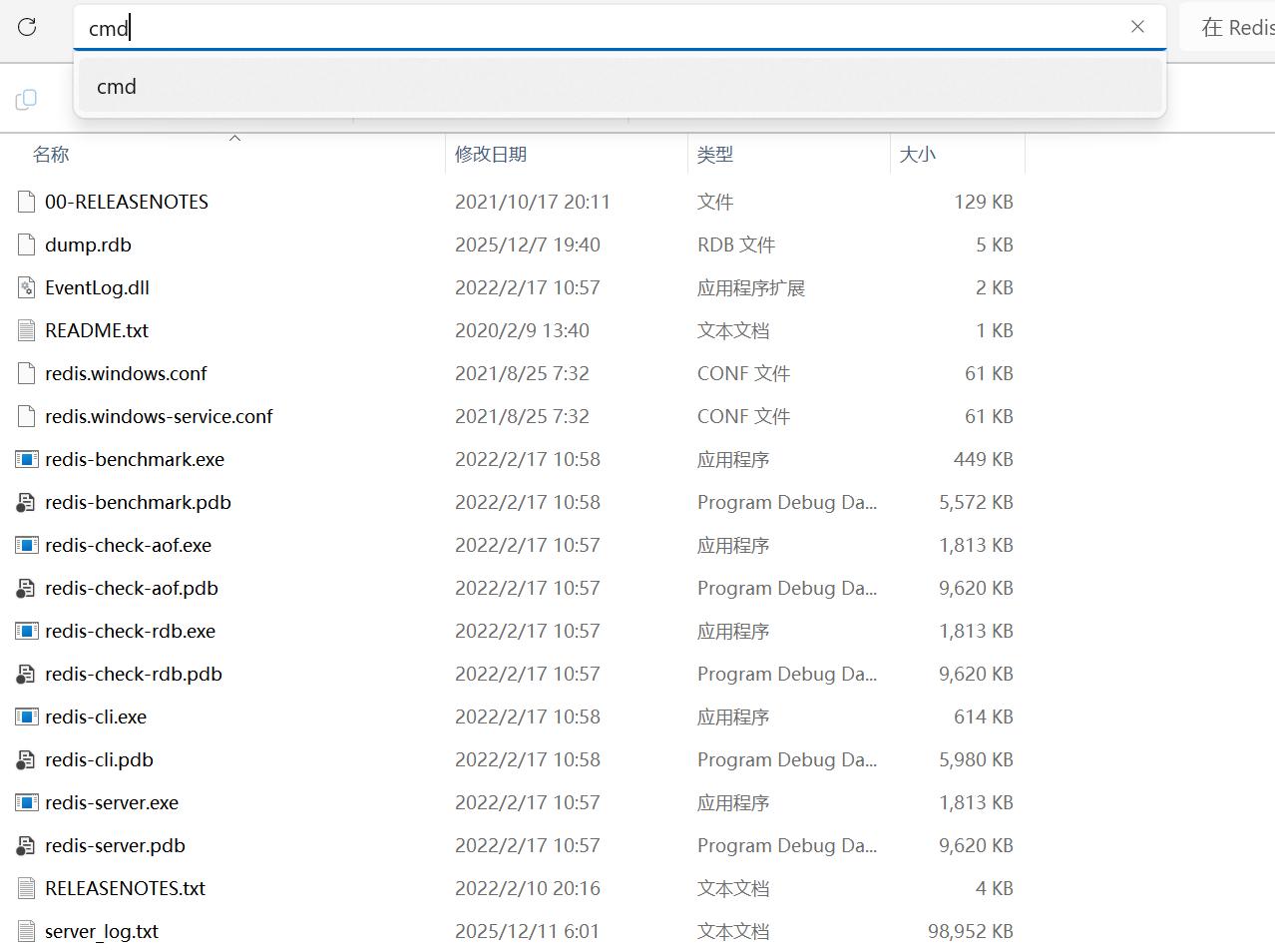The height and width of the screenshot is (952, 1275).
Task: Click the search box labeled 在 Redis
Action: click(1228, 27)
